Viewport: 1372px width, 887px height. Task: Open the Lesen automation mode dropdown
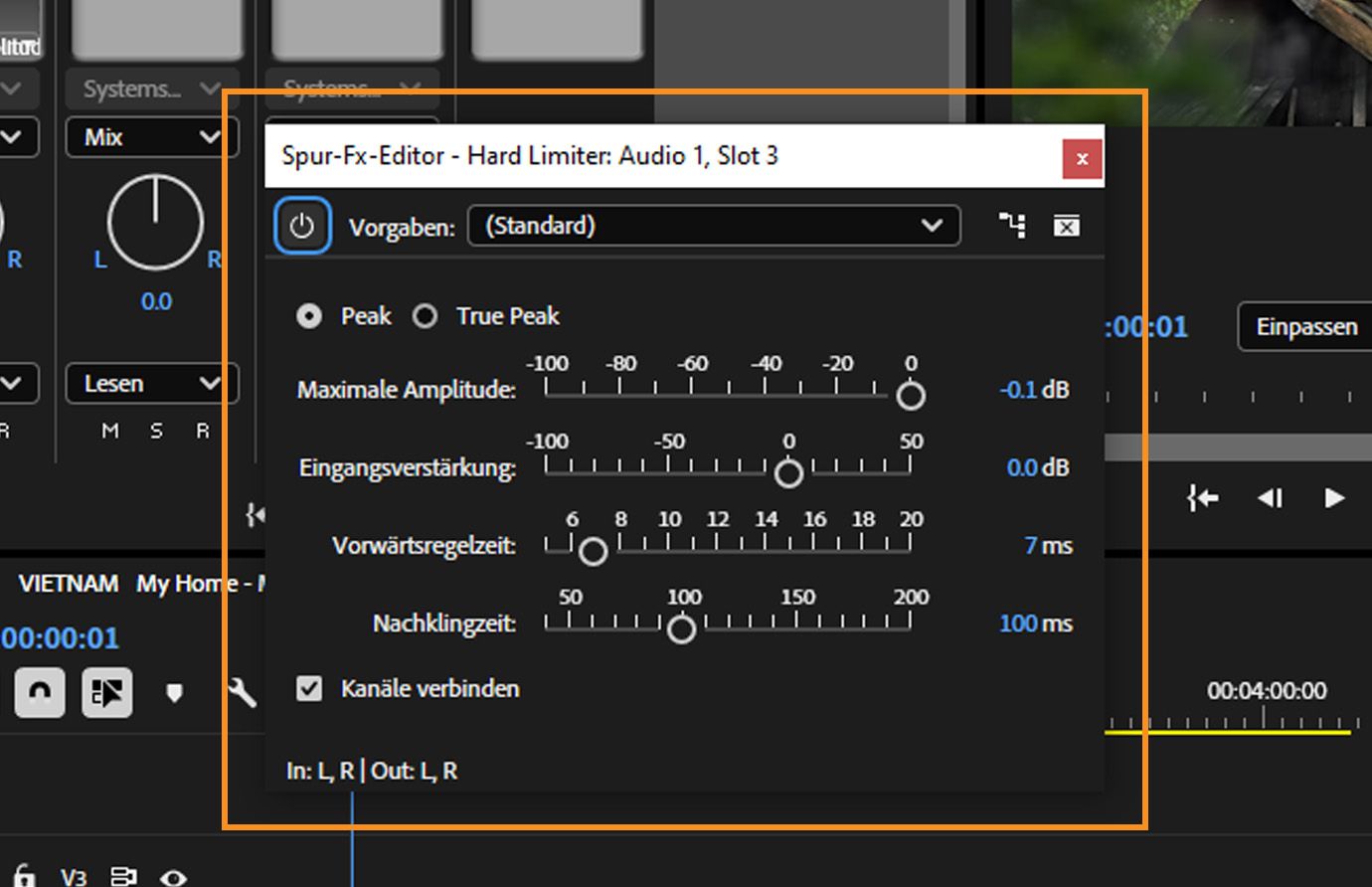tap(149, 384)
